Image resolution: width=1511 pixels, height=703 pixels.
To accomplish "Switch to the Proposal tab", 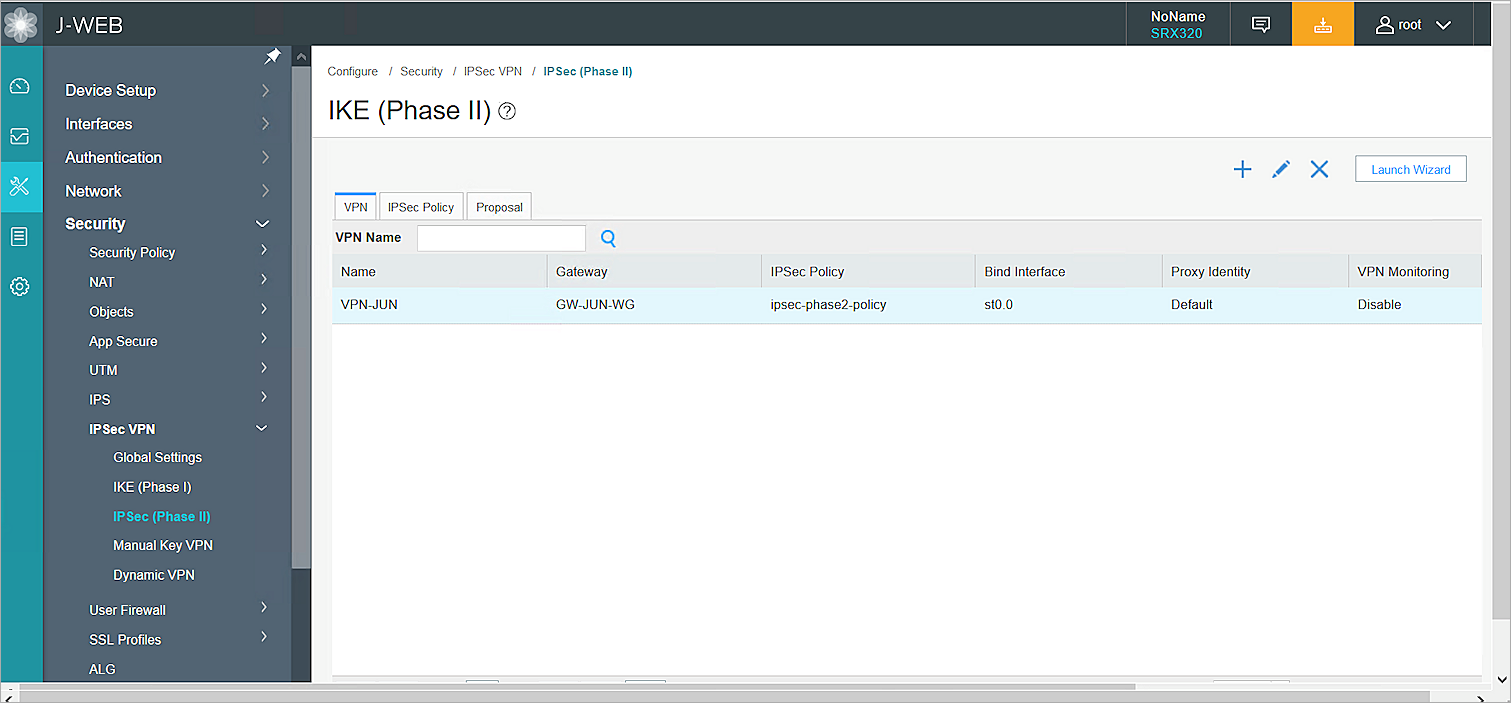I will click(x=499, y=207).
